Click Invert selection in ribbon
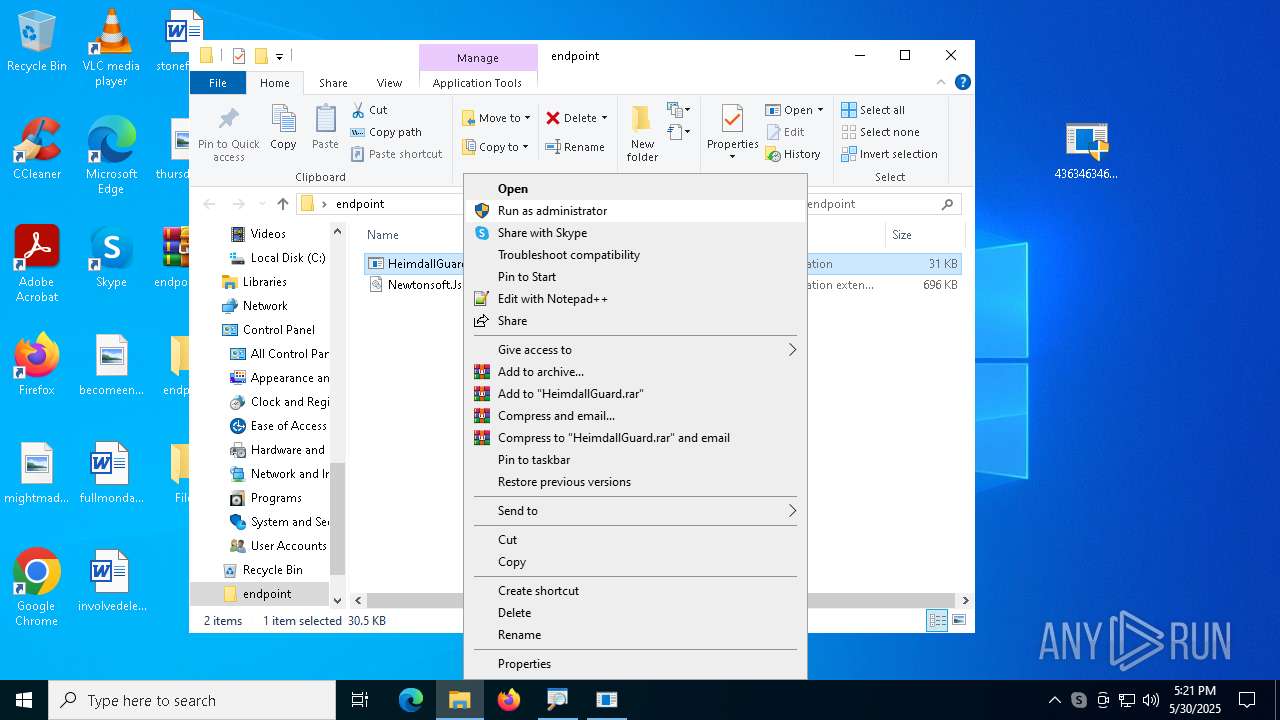The image size is (1280, 720). click(x=889, y=154)
